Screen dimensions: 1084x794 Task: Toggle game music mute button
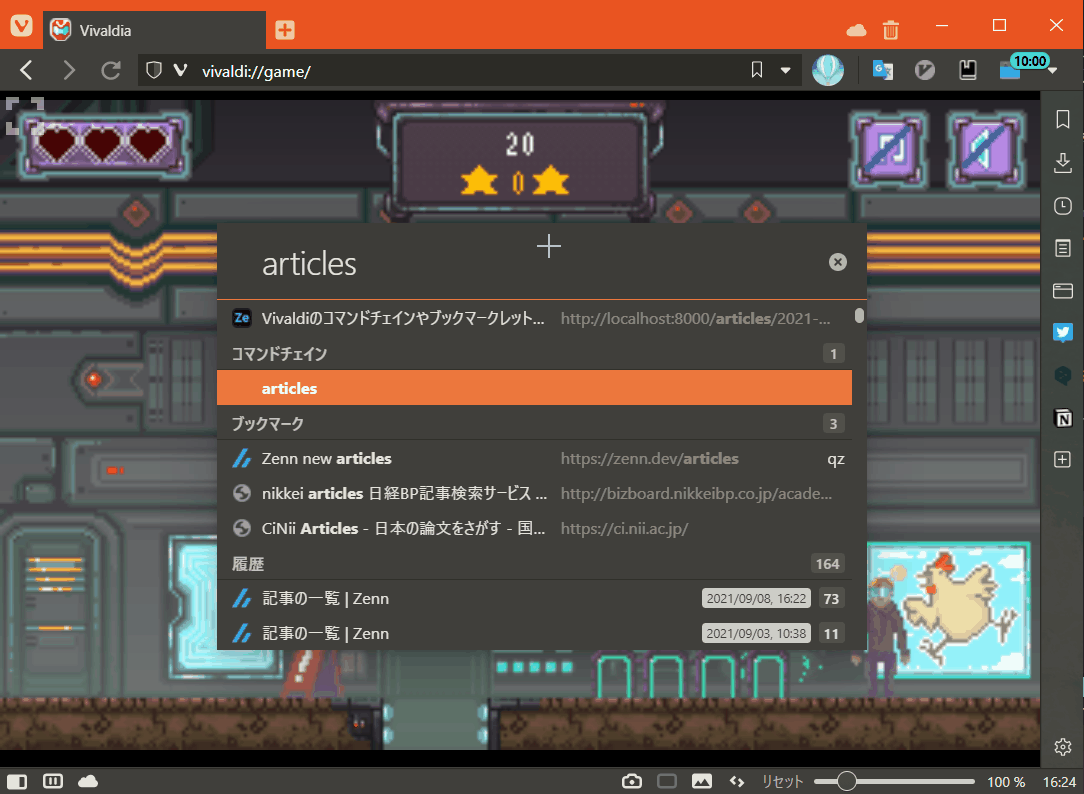click(x=889, y=149)
